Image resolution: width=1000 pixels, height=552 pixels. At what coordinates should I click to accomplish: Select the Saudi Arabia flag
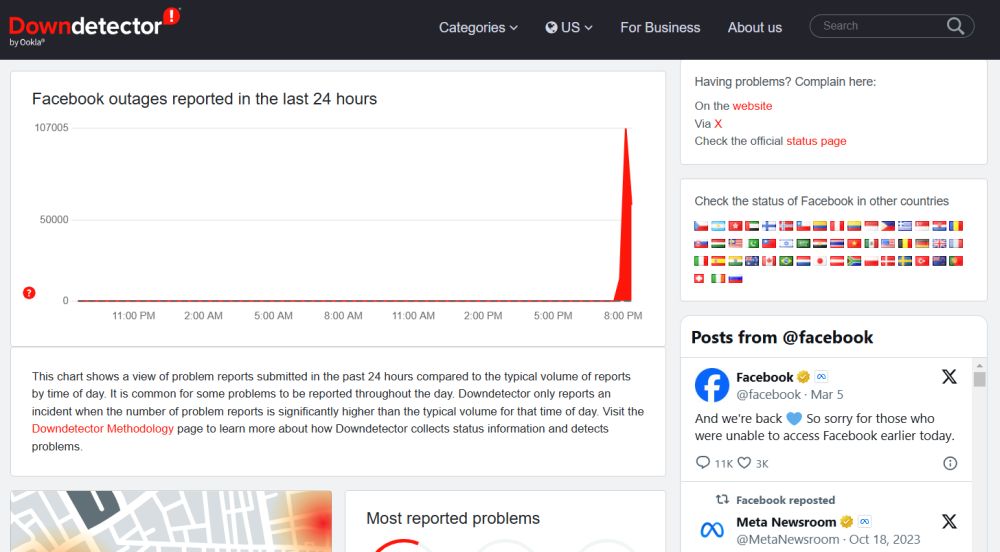803,243
